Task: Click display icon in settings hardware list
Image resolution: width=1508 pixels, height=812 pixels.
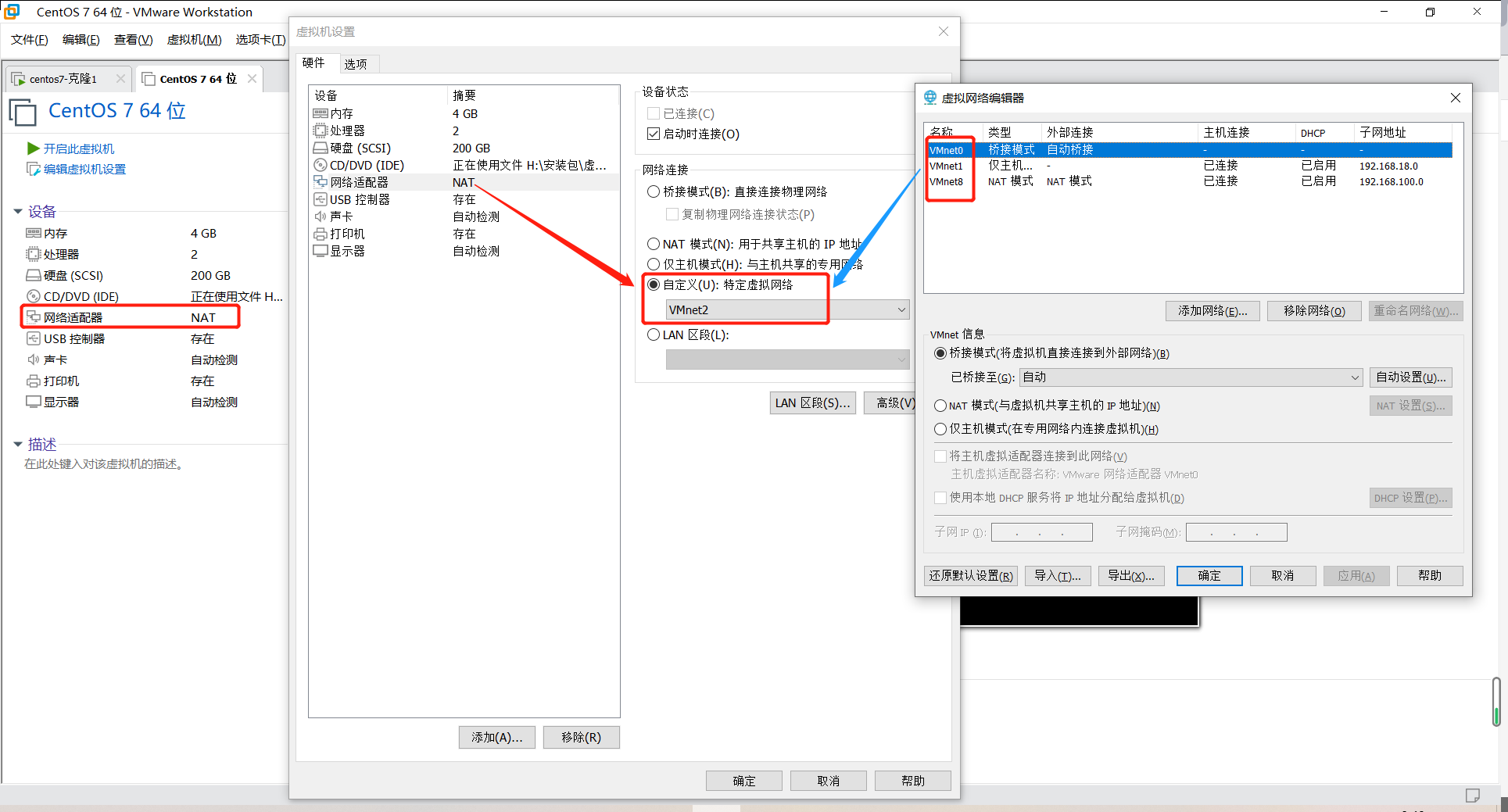Action: [321, 251]
